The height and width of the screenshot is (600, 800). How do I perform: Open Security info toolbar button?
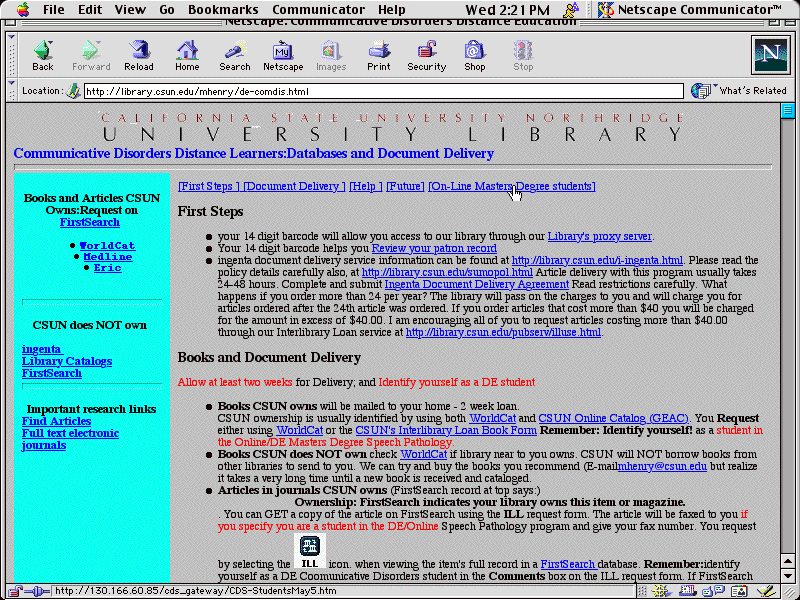coord(427,55)
